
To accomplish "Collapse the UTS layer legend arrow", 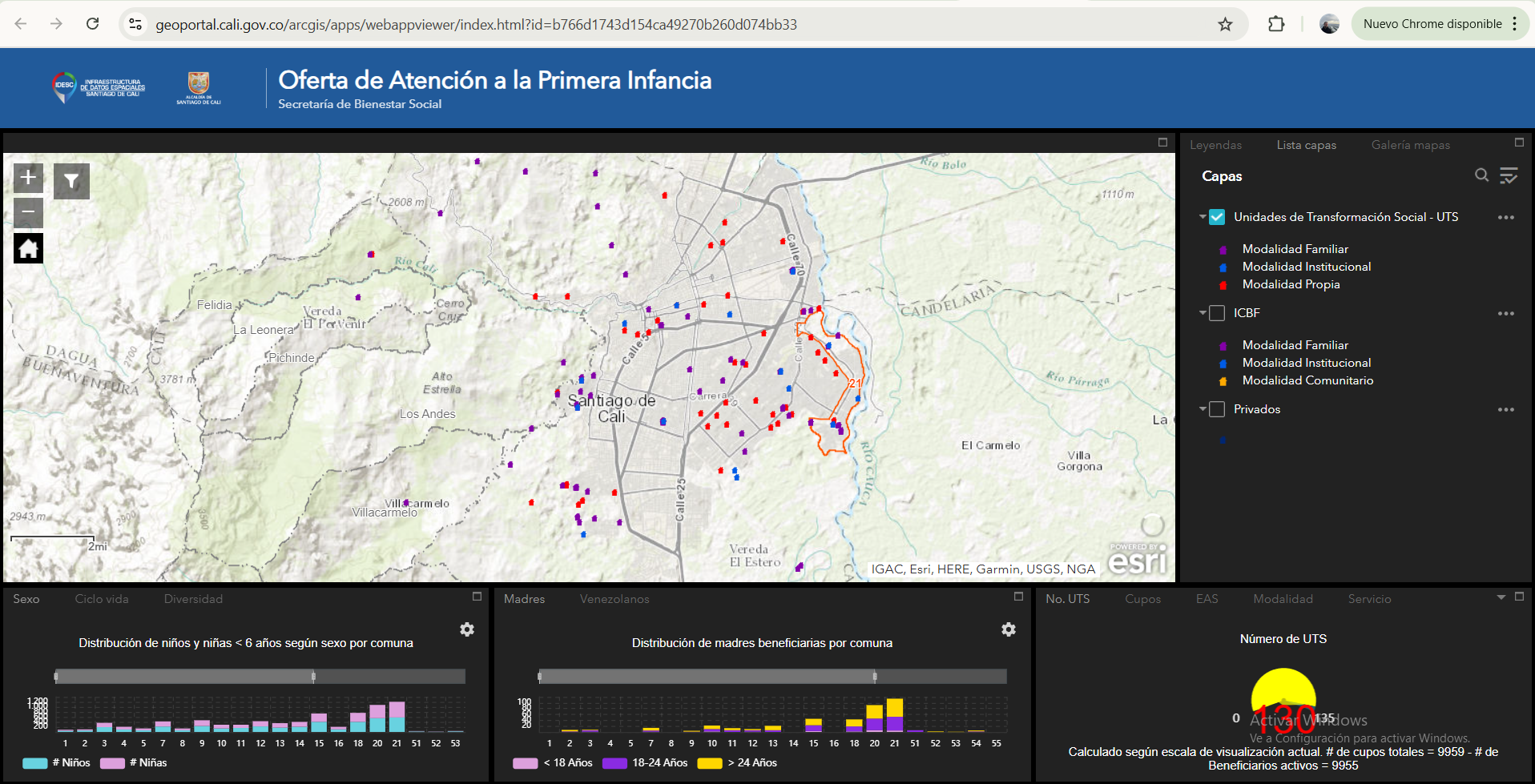I will (1203, 217).
